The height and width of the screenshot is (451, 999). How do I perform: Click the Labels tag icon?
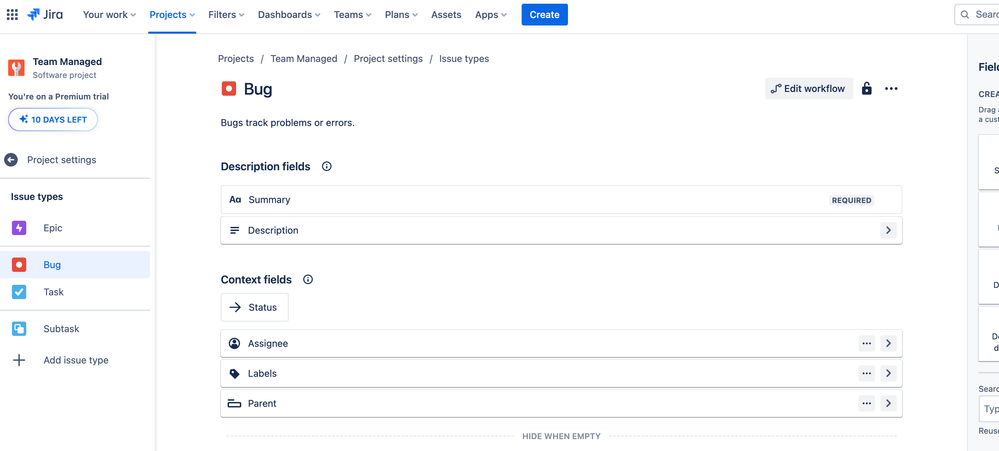coord(234,373)
